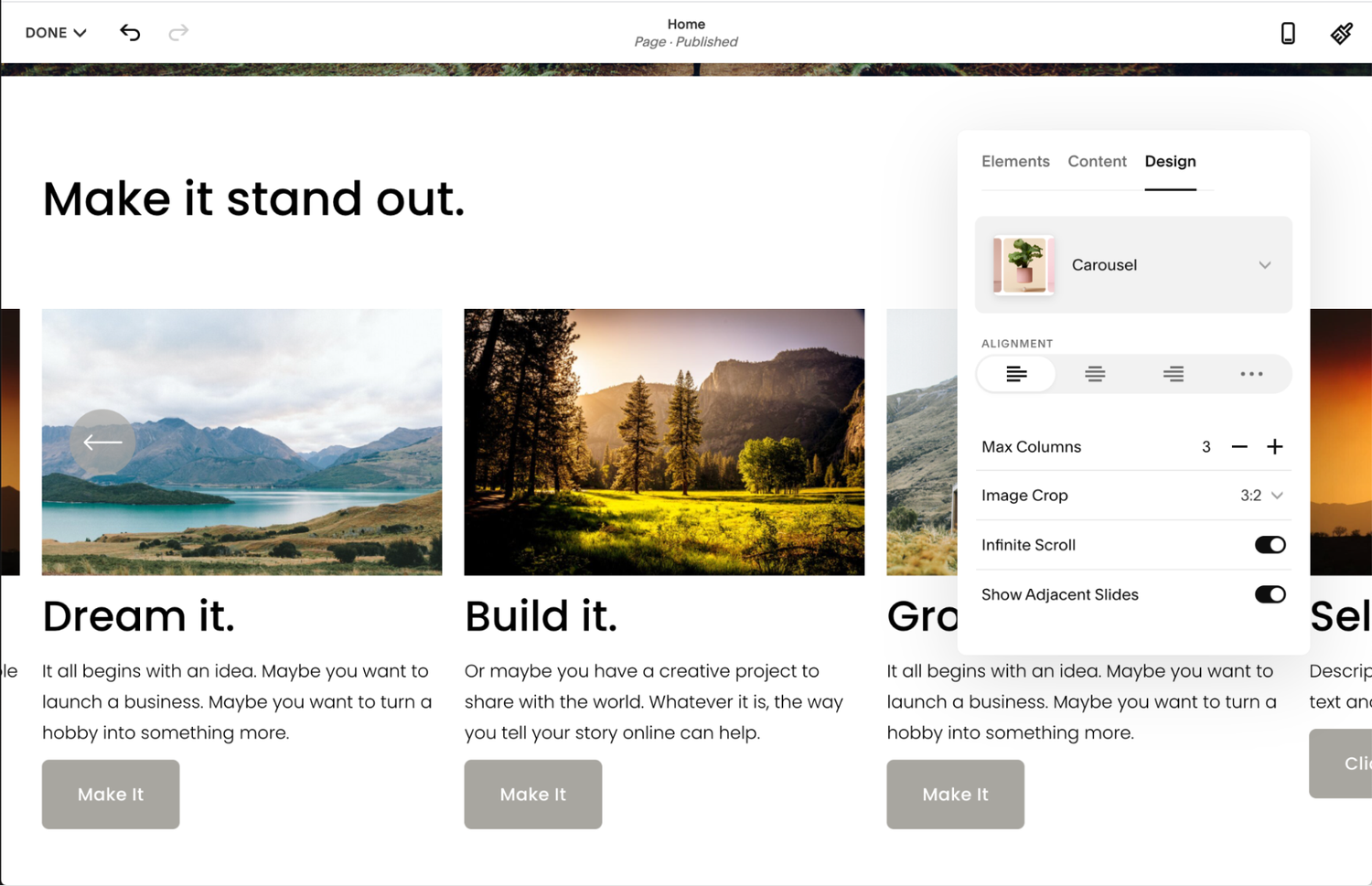Viewport: 1372px width, 886px height.
Task: Open the DONE menu
Action: pos(53,32)
